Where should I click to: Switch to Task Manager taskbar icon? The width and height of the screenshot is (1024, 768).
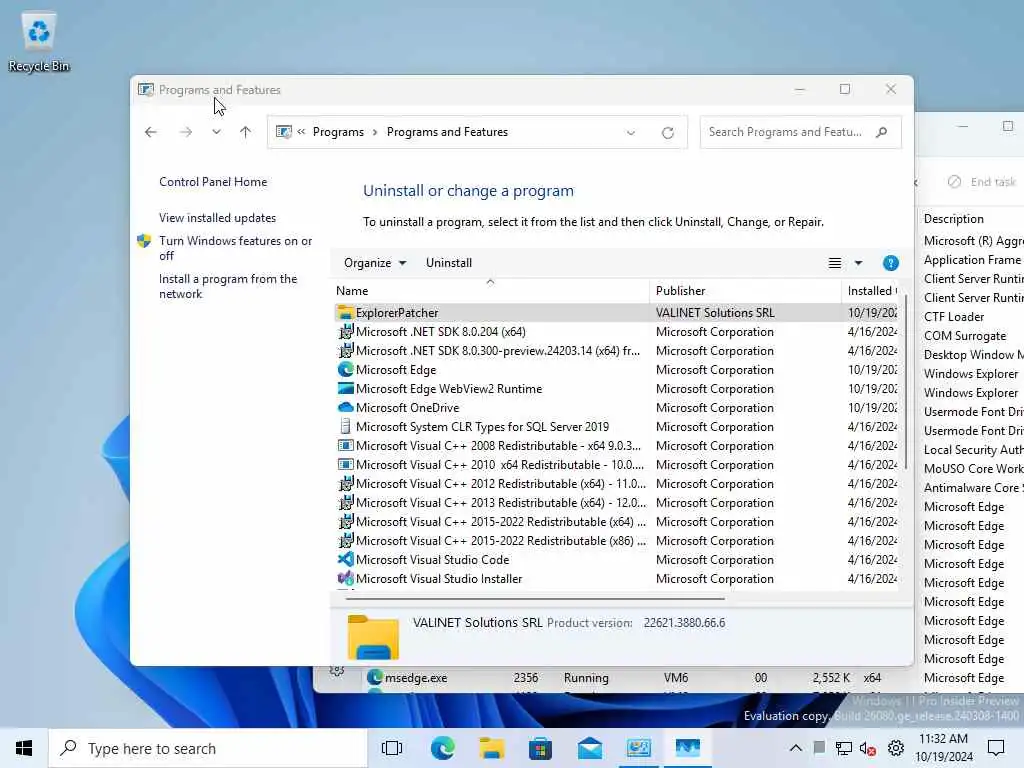click(x=688, y=748)
